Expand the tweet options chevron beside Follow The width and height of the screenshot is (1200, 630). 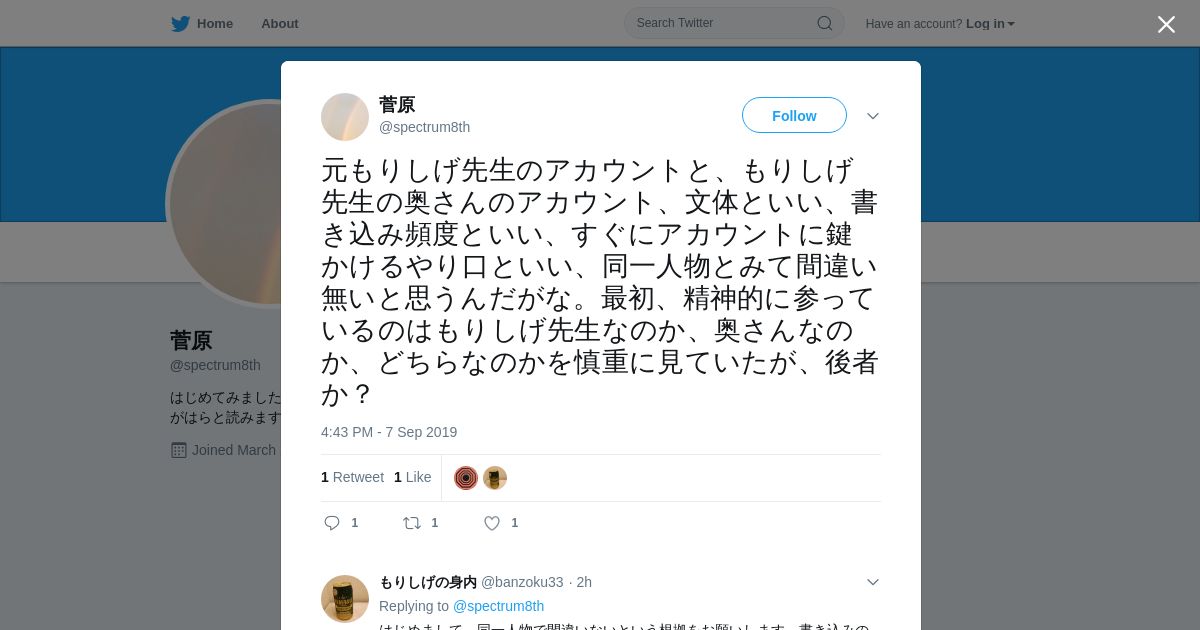click(873, 116)
